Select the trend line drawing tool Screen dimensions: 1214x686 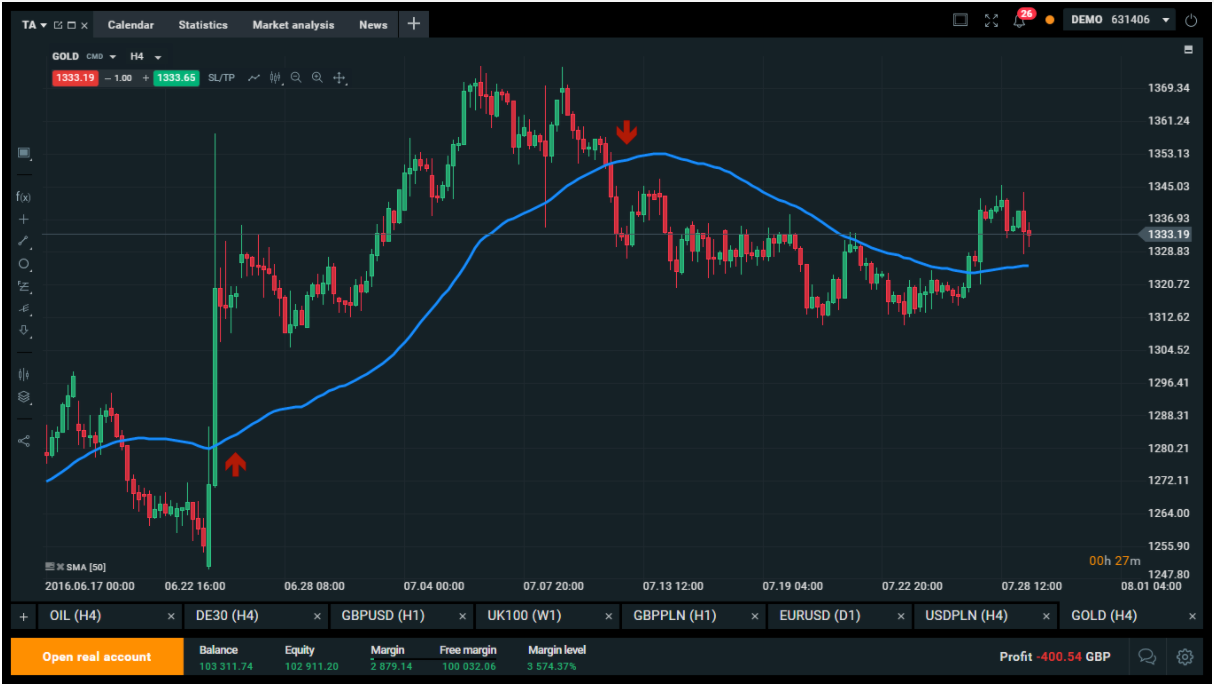[24, 241]
